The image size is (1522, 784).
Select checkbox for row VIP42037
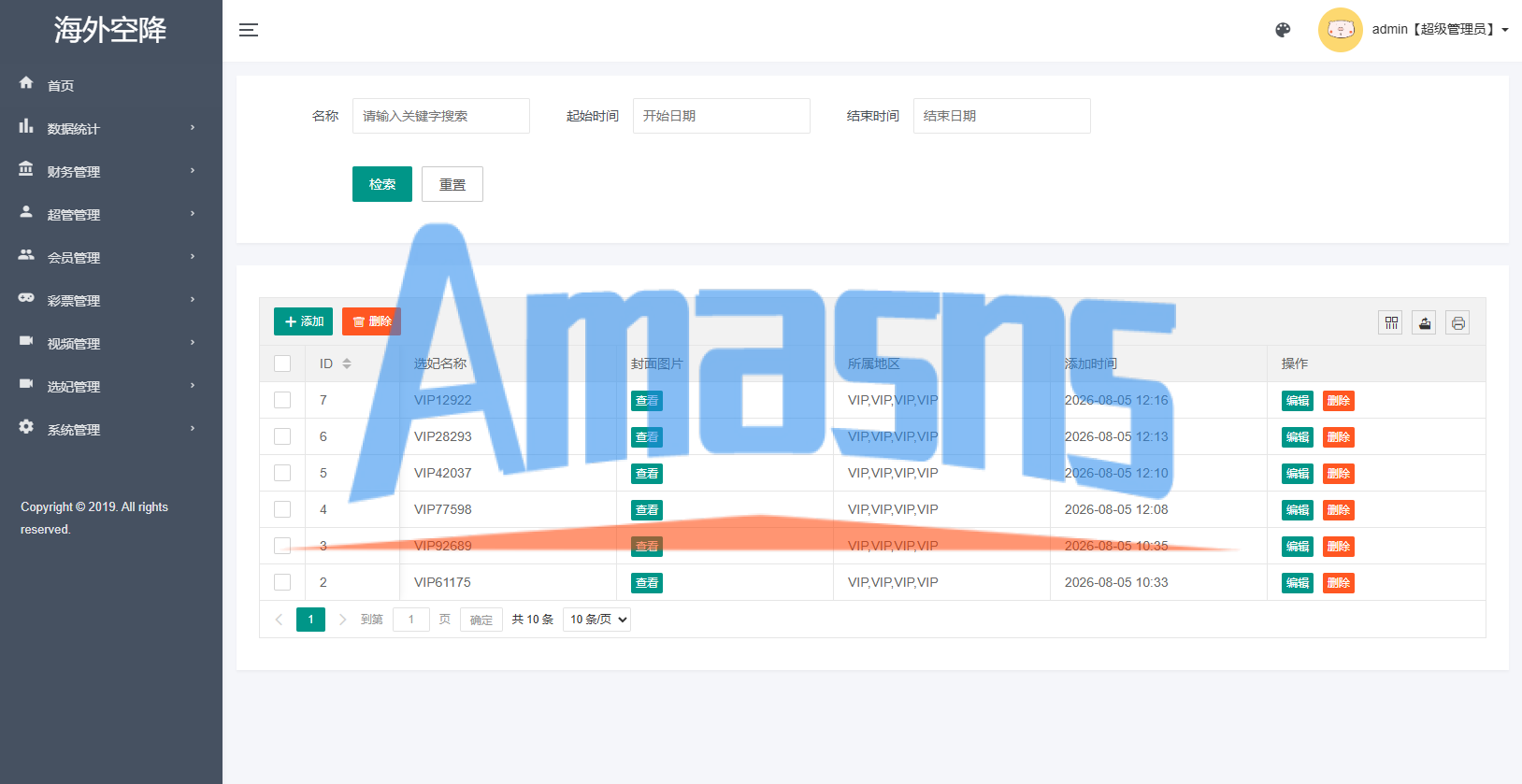point(282,473)
